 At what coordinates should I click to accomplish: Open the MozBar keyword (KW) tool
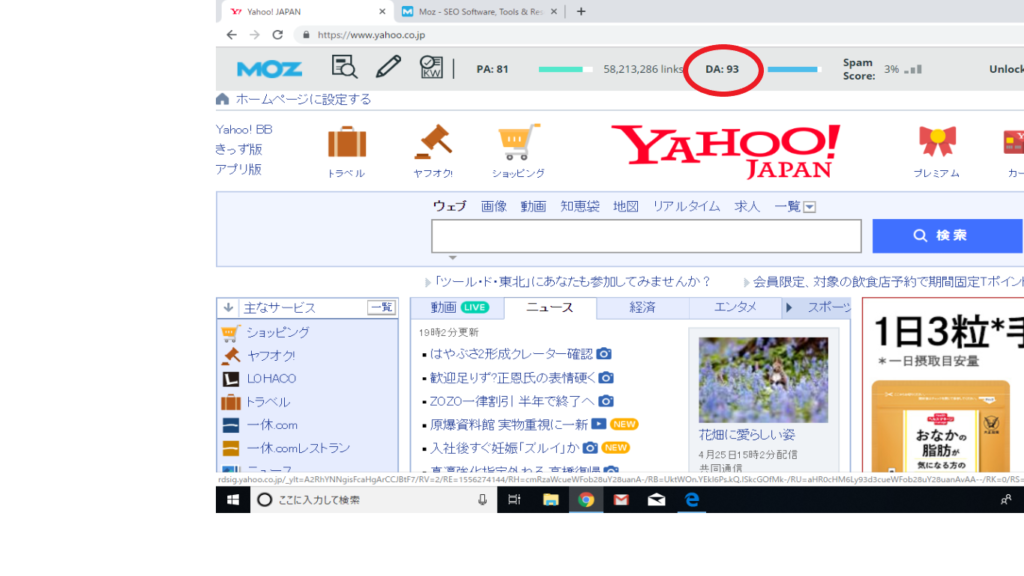click(x=431, y=67)
